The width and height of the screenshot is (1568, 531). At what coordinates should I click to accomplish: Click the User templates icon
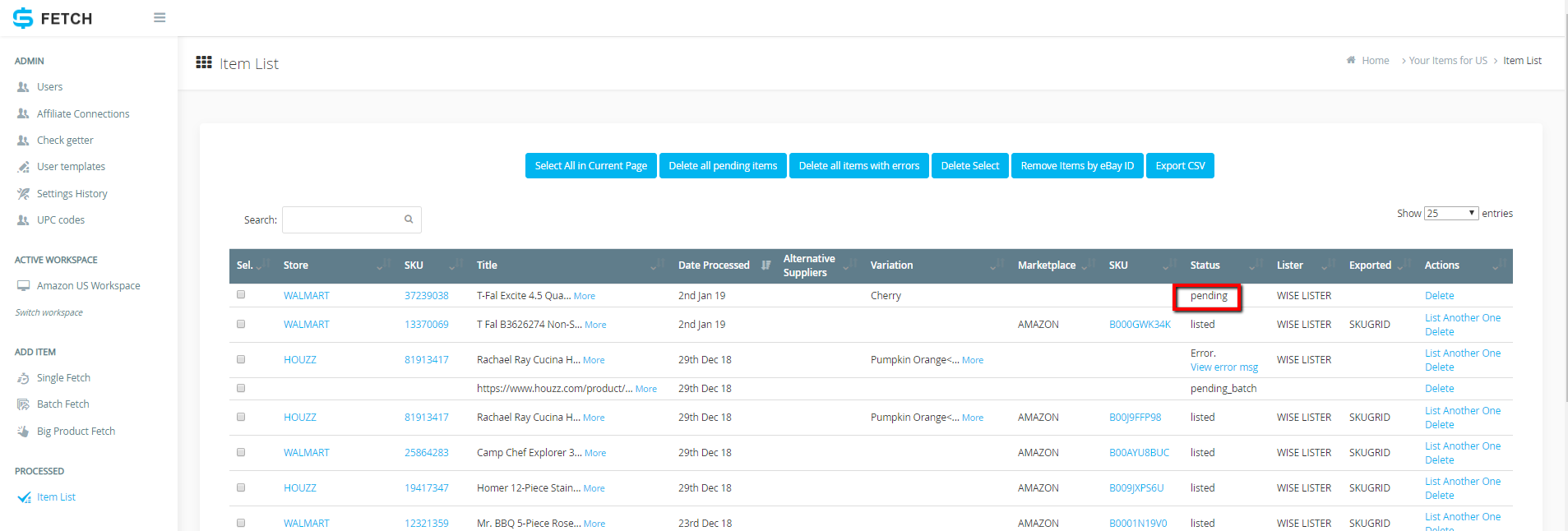click(x=23, y=167)
